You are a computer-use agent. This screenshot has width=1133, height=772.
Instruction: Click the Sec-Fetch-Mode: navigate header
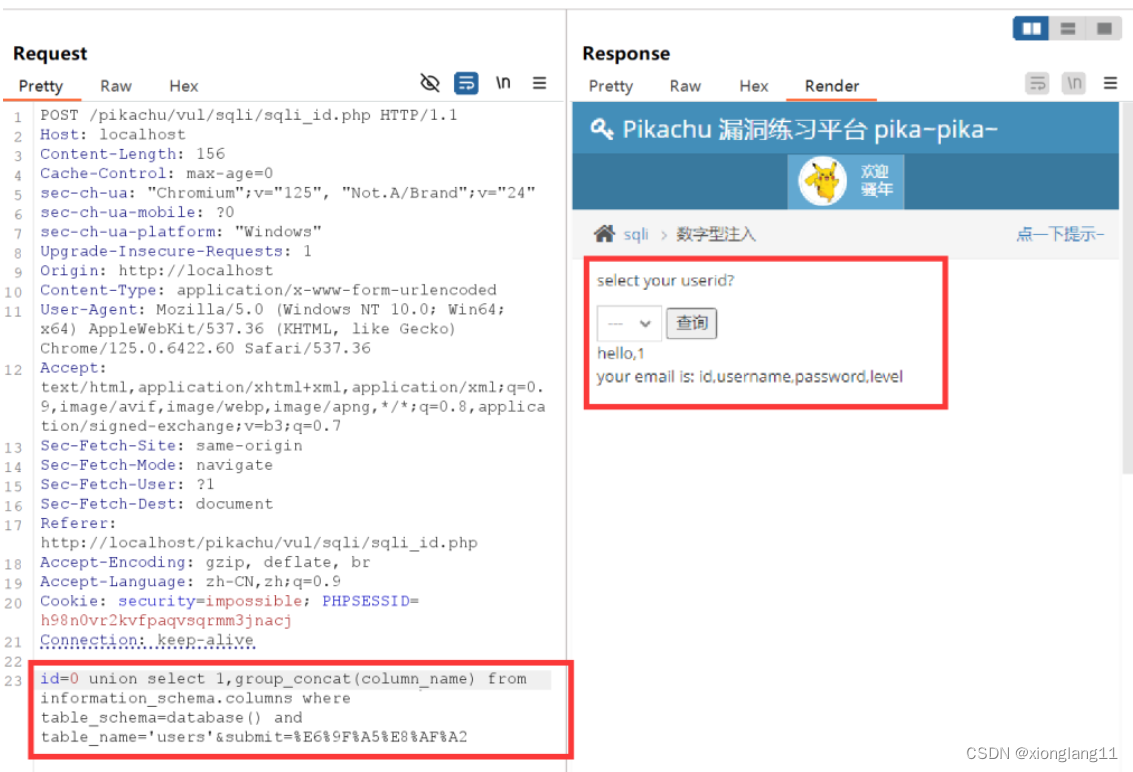tap(157, 465)
